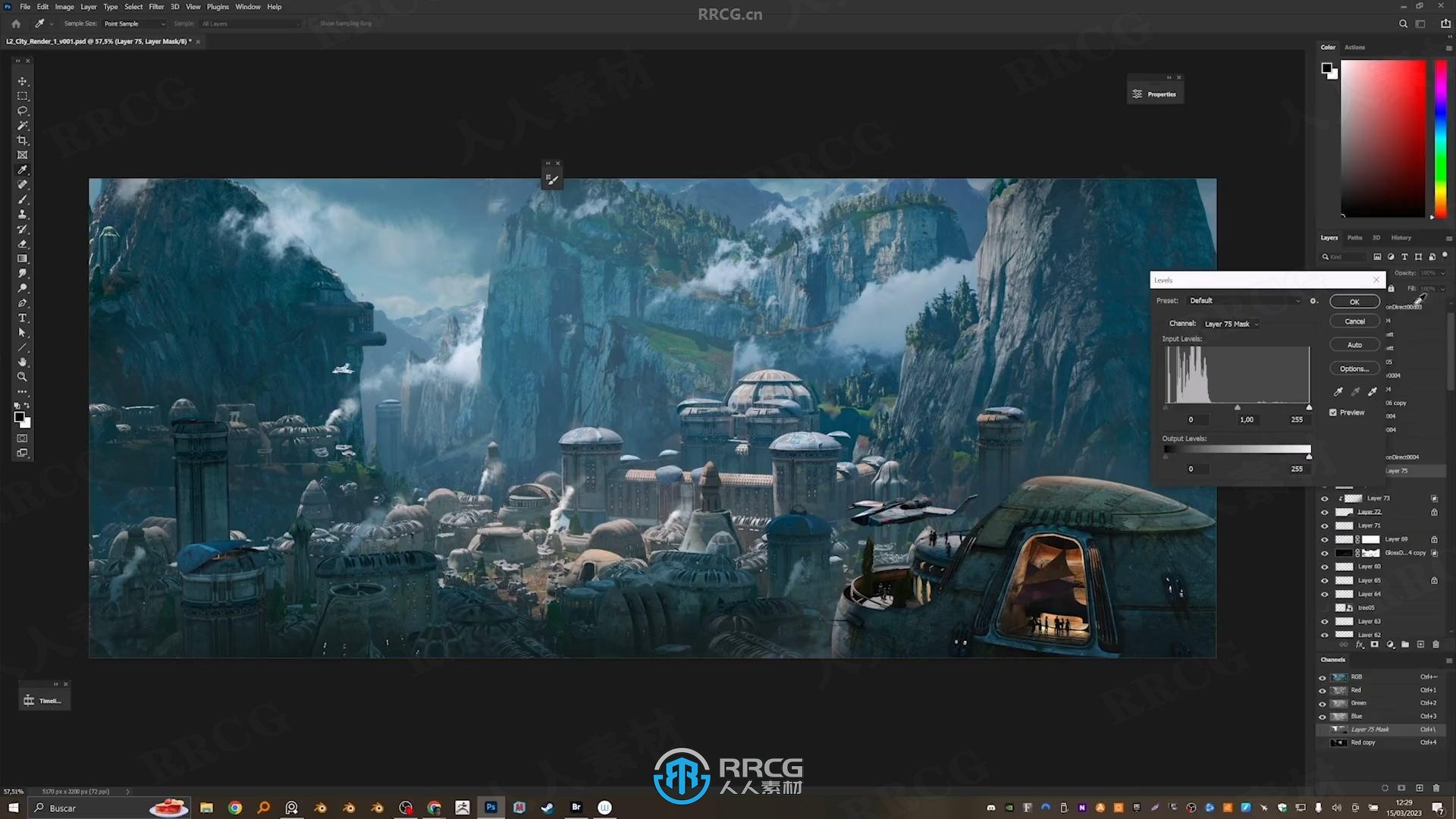Viewport: 1456px width, 819px height.
Task: Select the Brush tool
Action: [x=22, y=199]
